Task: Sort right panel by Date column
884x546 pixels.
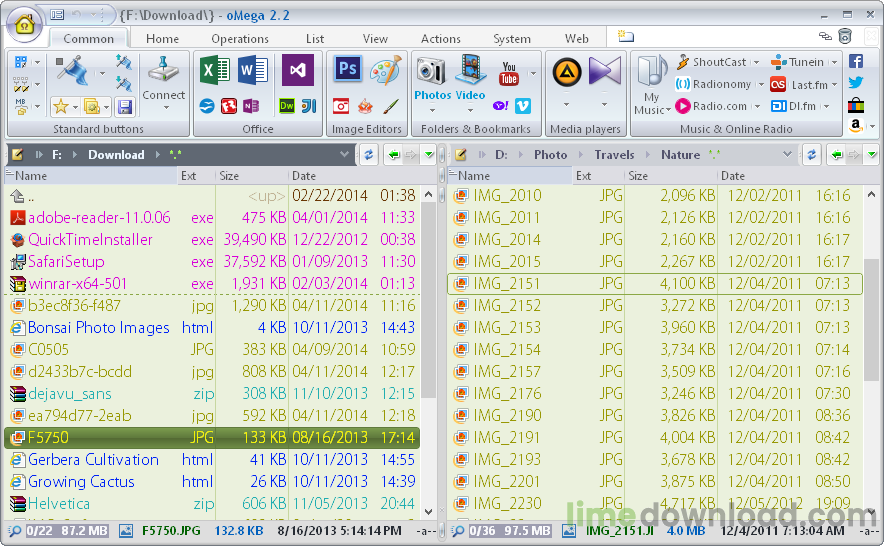Action: (789, 176)
